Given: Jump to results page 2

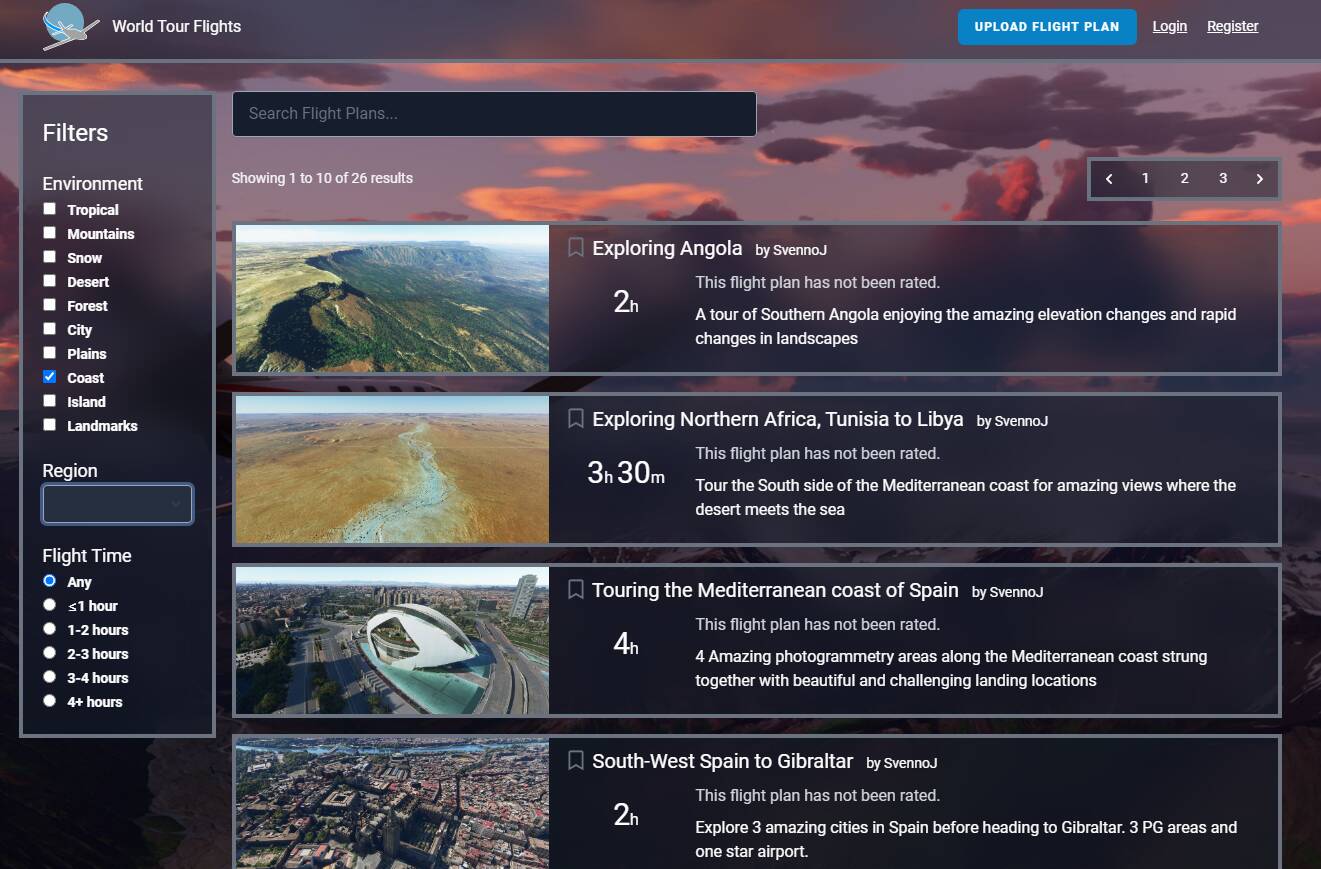Looking at the screenshot, I should click(x=1184, y=179).
